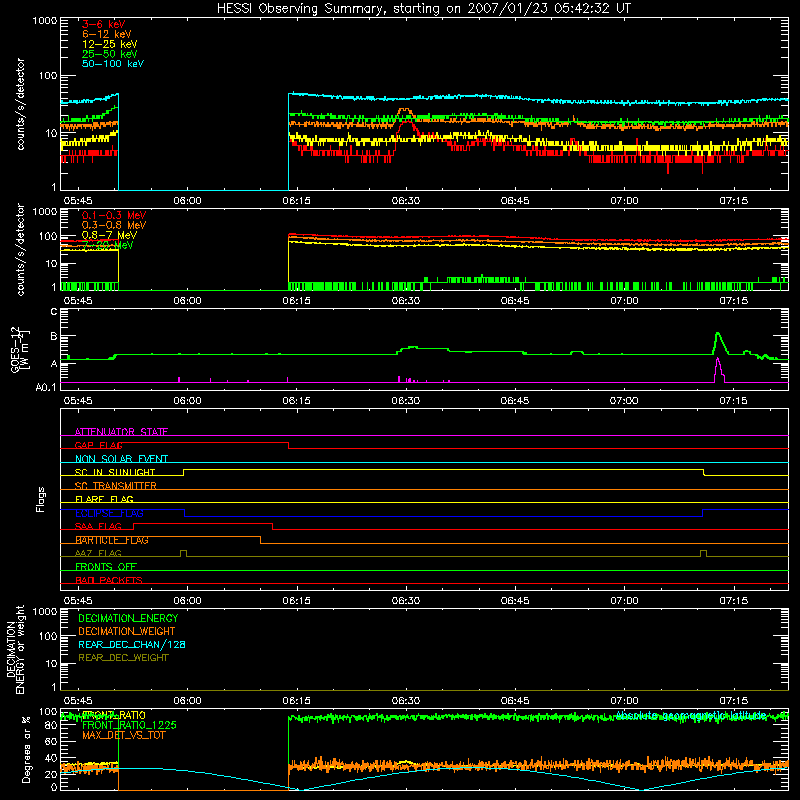Click the MAX_DET_VS_TOT legend entry
The width and height of the screenshot is (800, 800).
[x=123, y=735]
